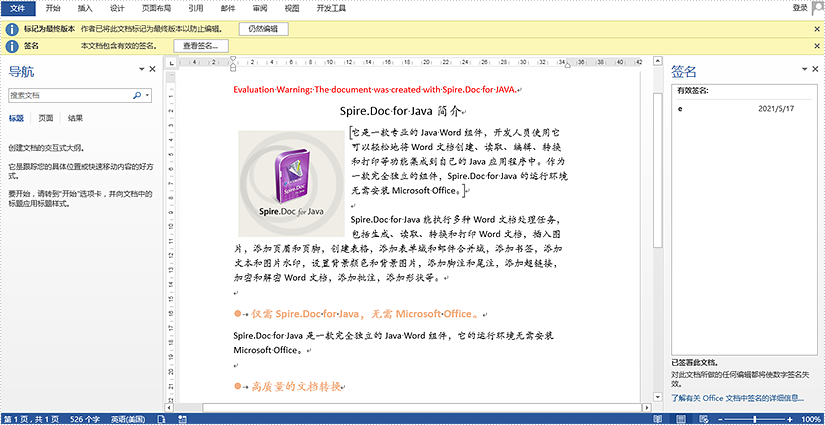Open the 审阅 ribbon tab
This screenshot has width=825, height=425.
point(260,8)
